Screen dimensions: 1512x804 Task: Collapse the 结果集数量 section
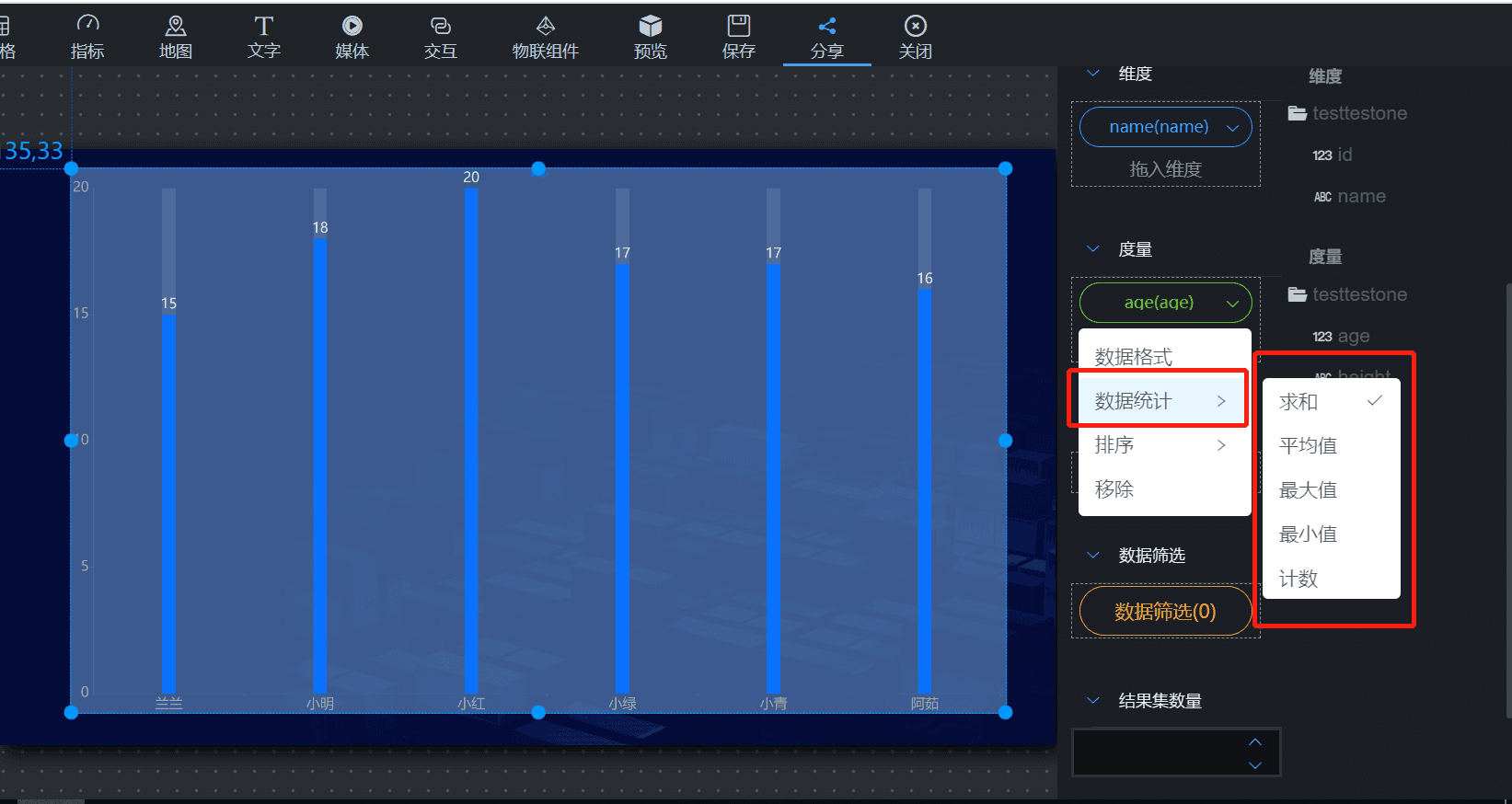(1093, 701)
